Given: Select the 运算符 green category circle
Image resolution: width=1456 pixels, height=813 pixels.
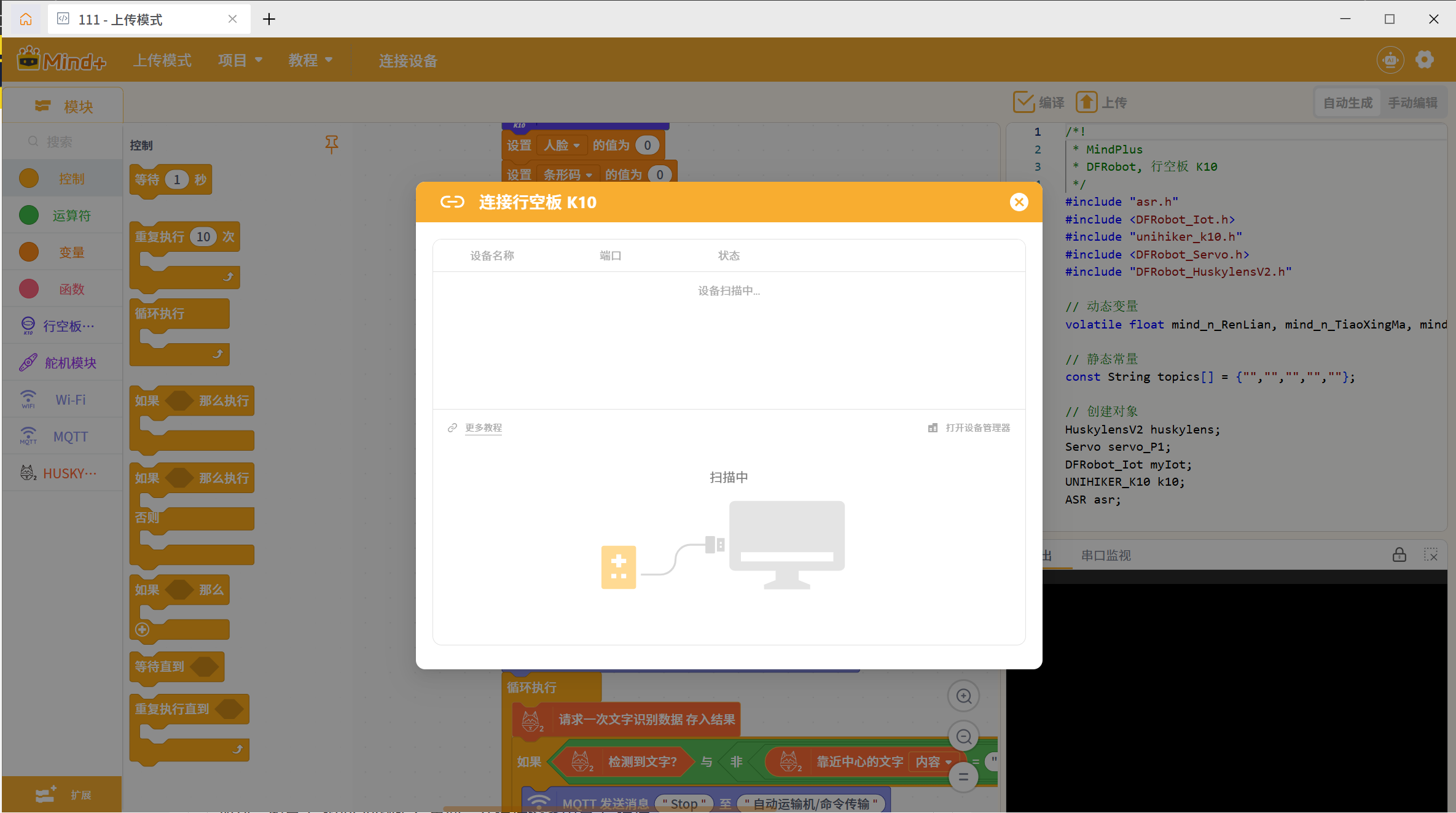Looking at the screenshot, I should pyautogui.click(x=29, y=216).
